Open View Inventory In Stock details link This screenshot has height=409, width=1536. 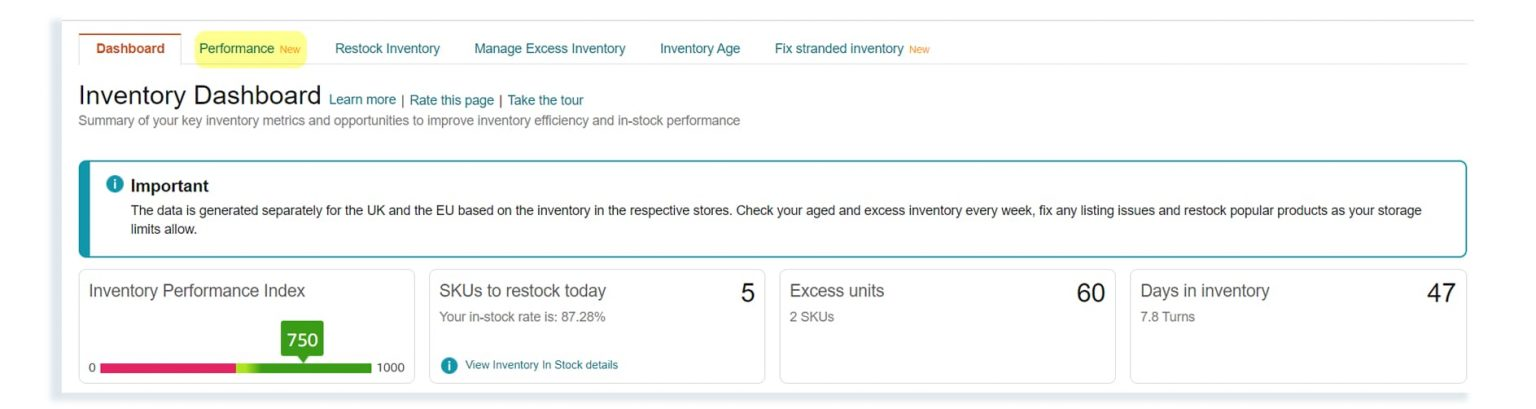coord(541,365)
